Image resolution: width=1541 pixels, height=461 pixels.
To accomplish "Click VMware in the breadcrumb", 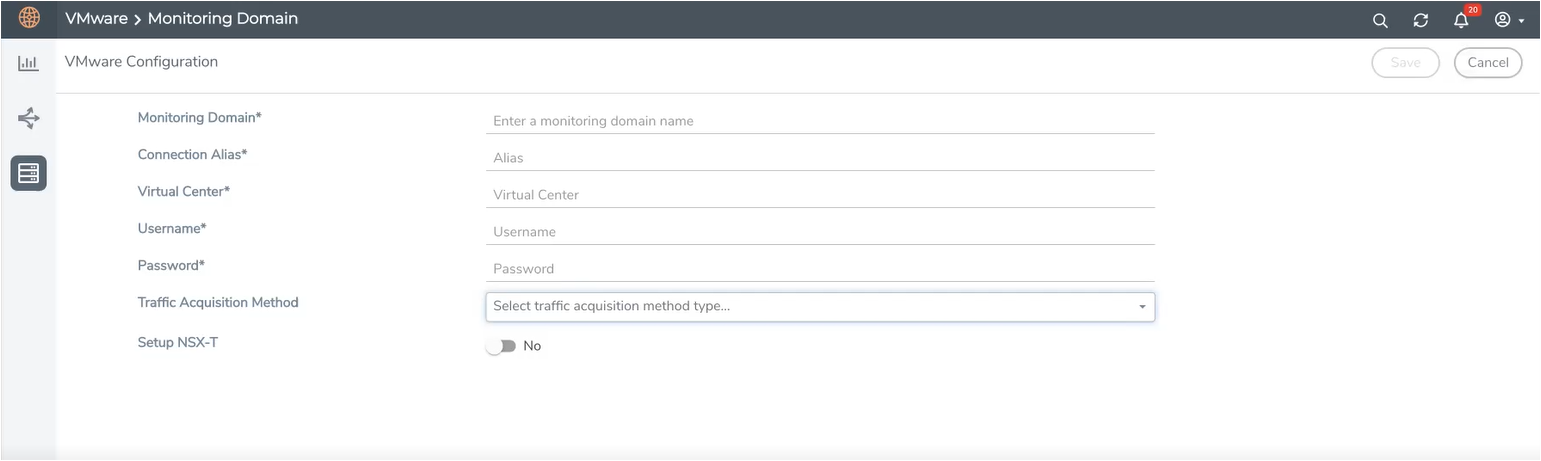I will (x=96, y=18).
